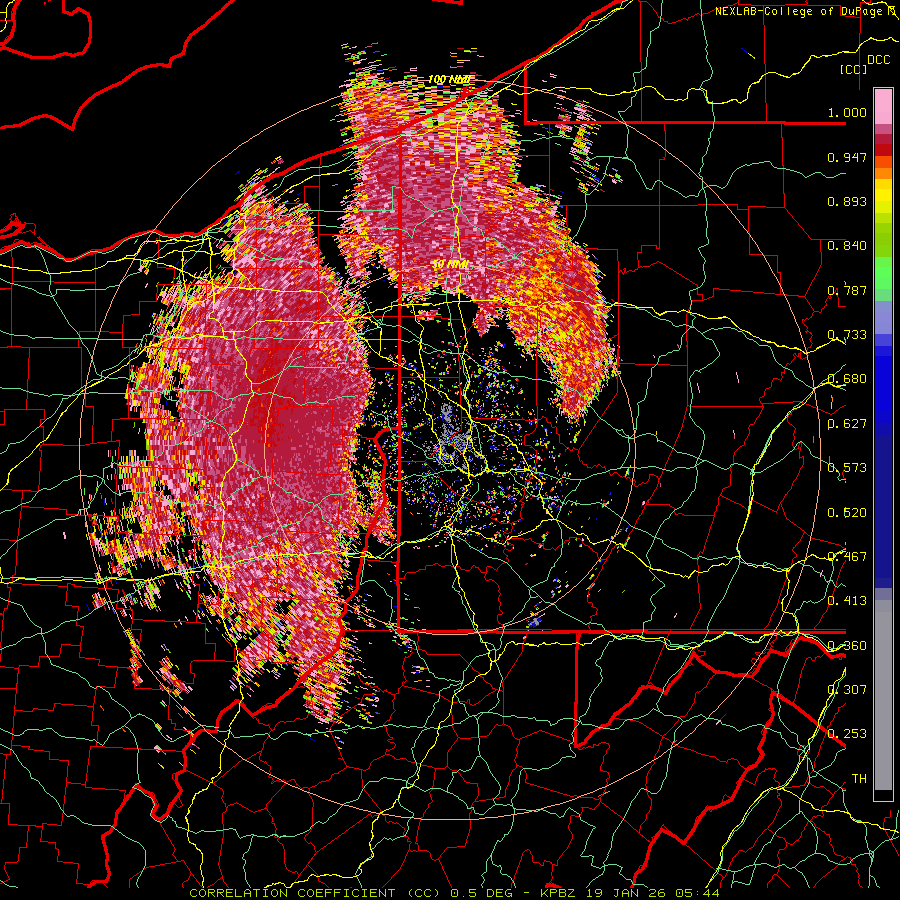Click the 0.733 scale value
This screenshot has height=900, width=900.
pyautogui.click(x=847, y=335)
